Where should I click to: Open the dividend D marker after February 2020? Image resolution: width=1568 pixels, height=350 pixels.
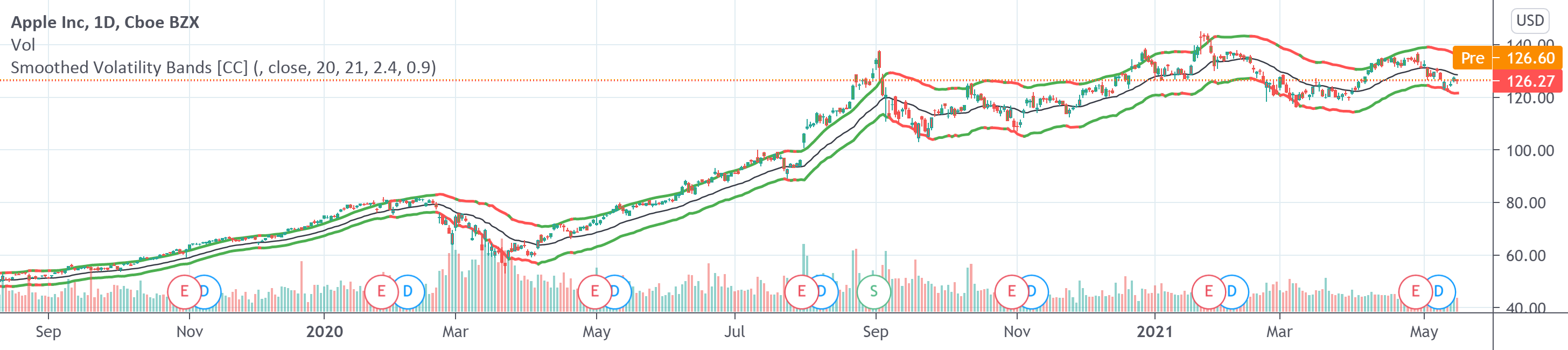(408, 291)
